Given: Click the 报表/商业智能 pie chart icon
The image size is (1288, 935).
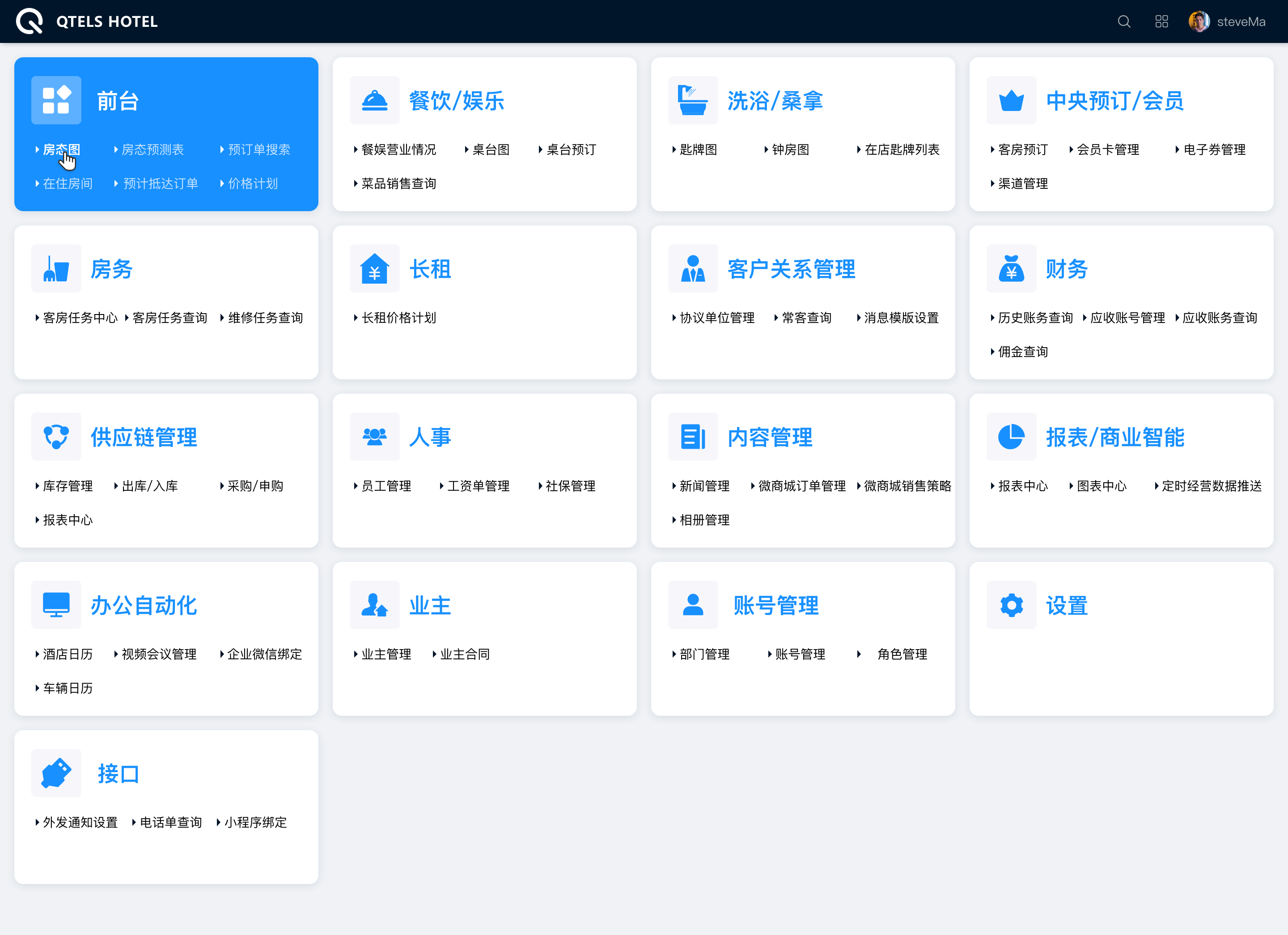Looking at the screenshot, I should (1012, 437).
